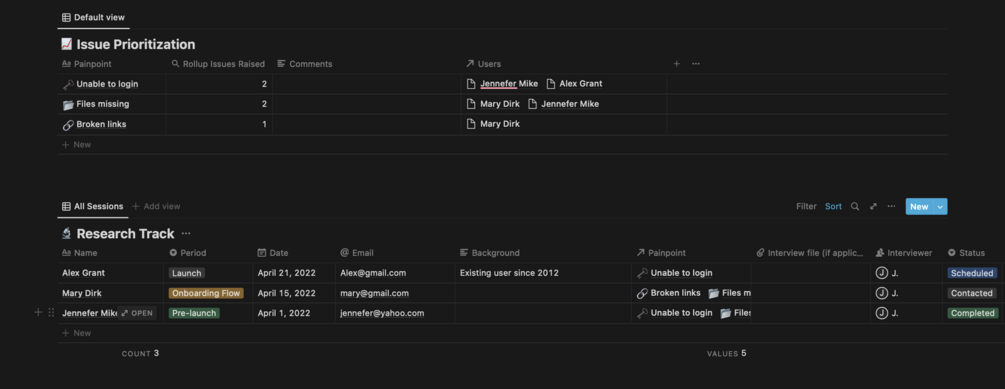Click the Interviewer column header

(904, 253)
